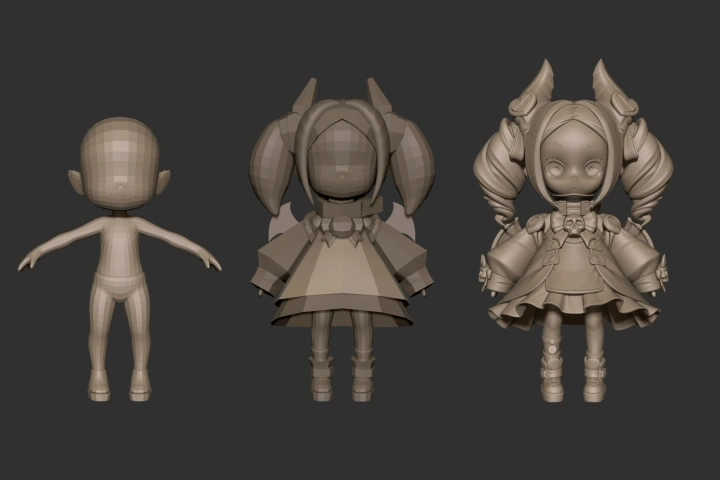Select the bare base-mesh character model
Screen dimensions: 720x480
coord(119,260)
